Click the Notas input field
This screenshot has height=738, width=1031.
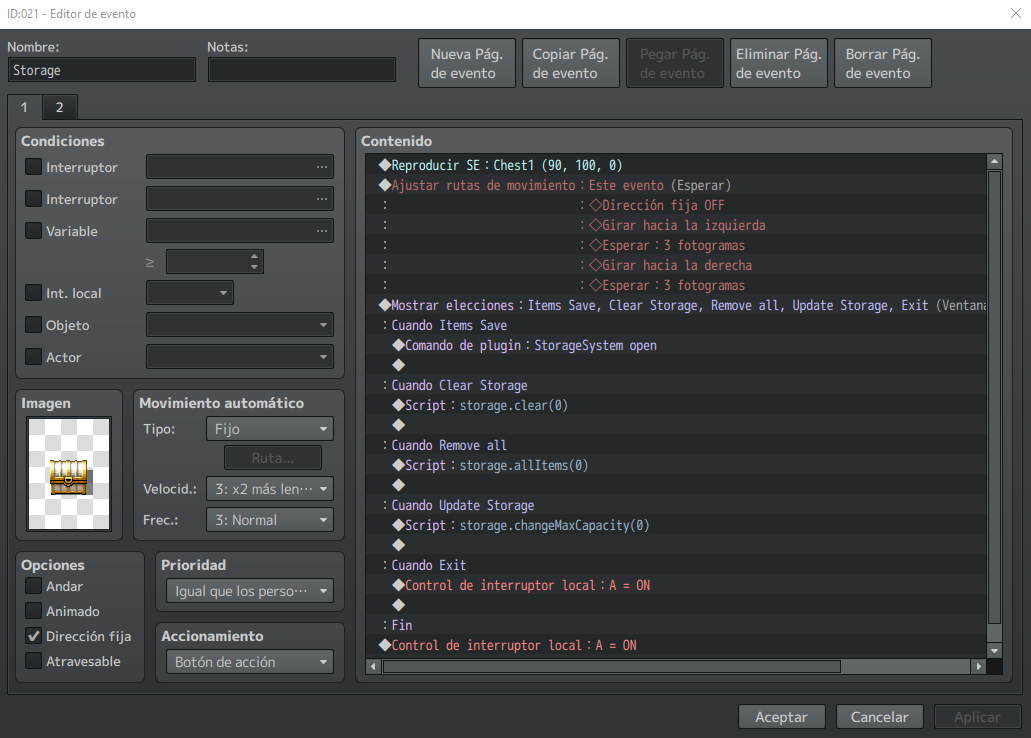[302, 70]
